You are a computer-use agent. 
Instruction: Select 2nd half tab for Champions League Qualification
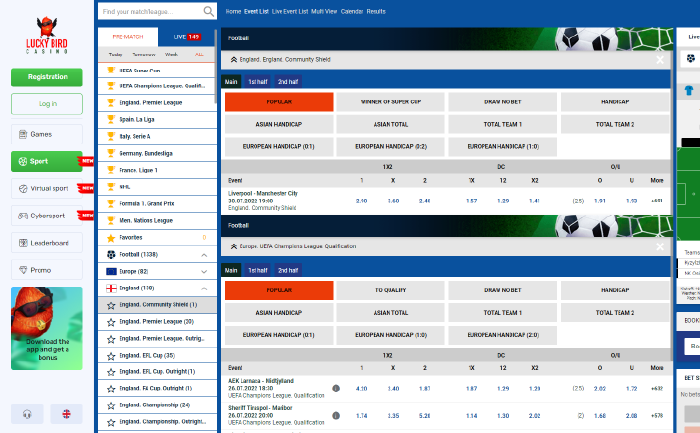coord(288,270)
